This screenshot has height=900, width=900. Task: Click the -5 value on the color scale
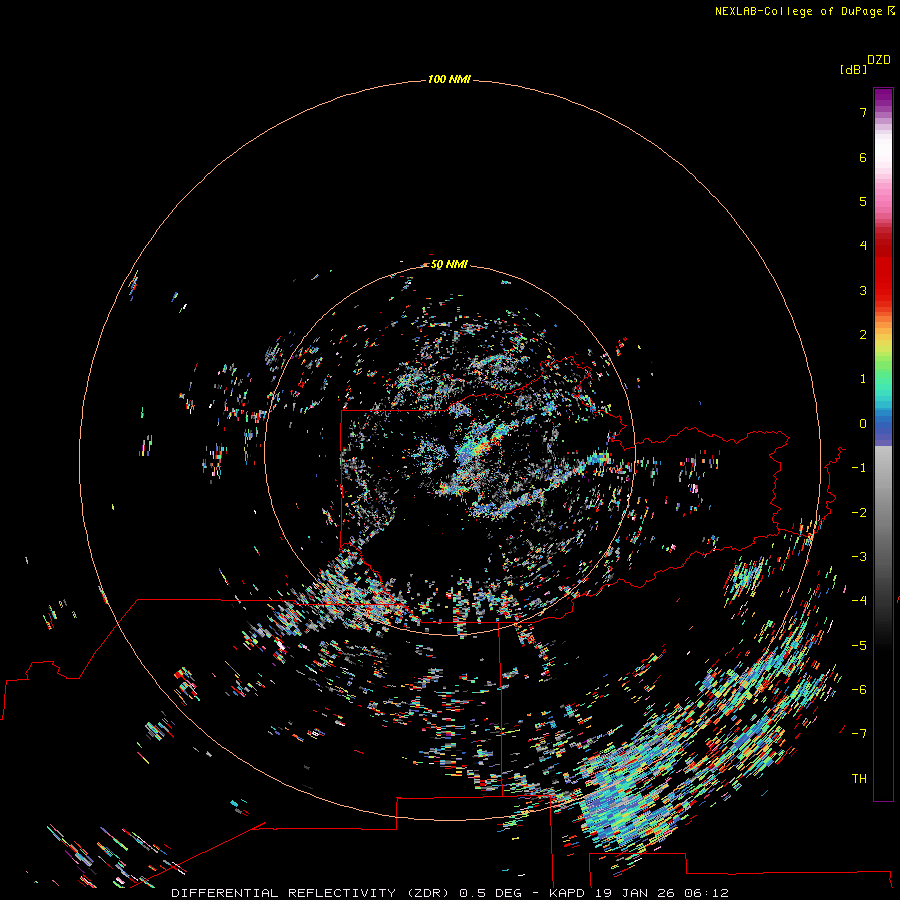859,646
